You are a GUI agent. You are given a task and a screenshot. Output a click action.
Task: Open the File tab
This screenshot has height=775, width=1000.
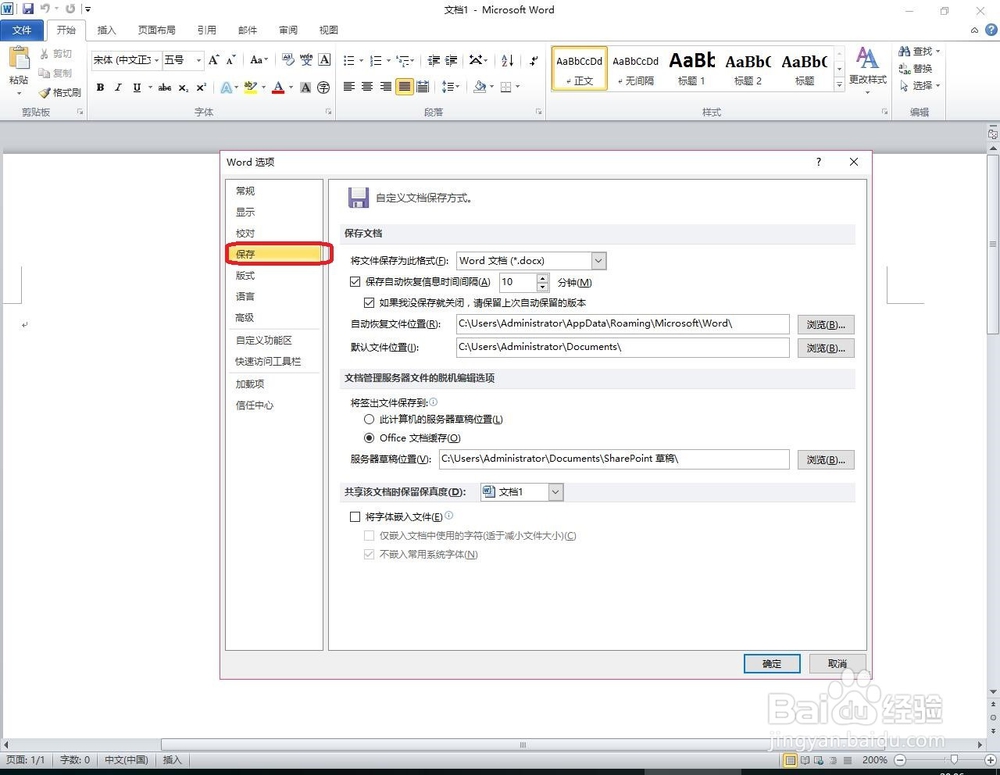click(22, 30)
